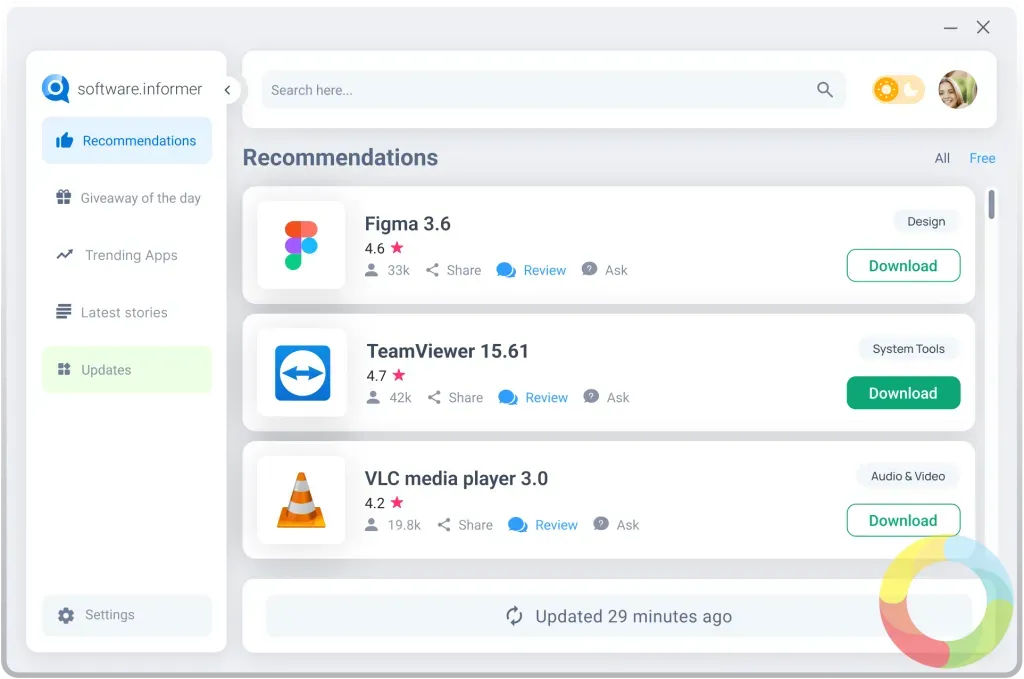Click the Search here input field
This screenshot has height=679, width=1024.
[554, 90]
